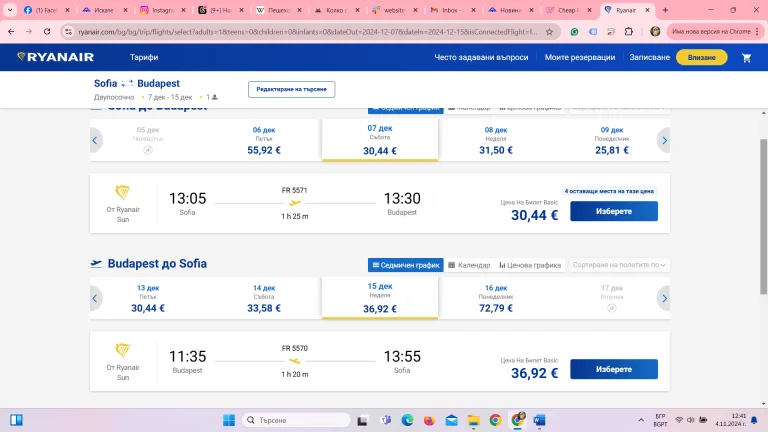Open Mail app from taskbar
This screenshot has height=432, width=768.
click(451, 420)
